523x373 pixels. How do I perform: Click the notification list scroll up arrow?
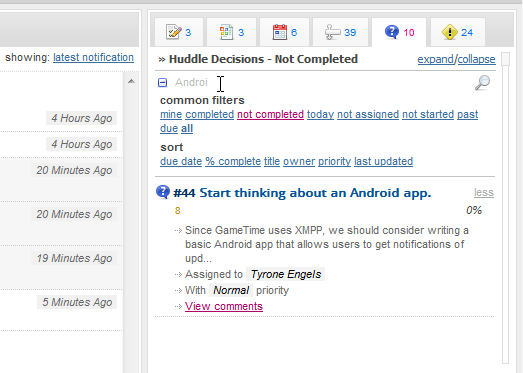pyautogui.click(x=131, y=81)
